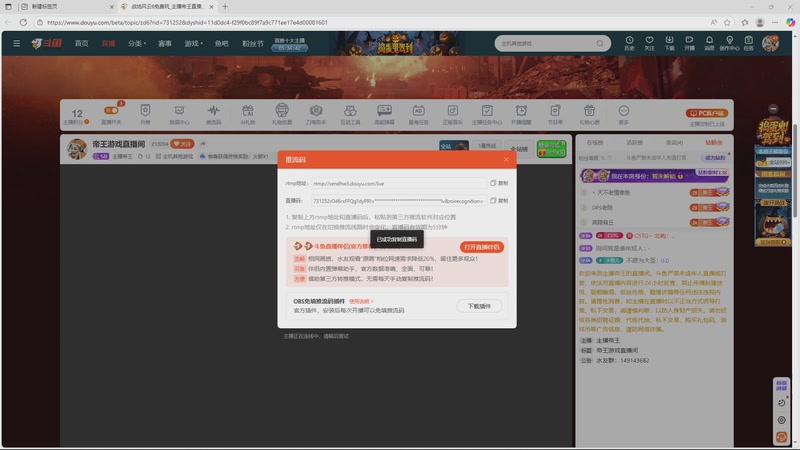Open the 正版音乐 toolbar icon
The width and height of the screenshot is (800, 450).
click(x=453, y=114)
